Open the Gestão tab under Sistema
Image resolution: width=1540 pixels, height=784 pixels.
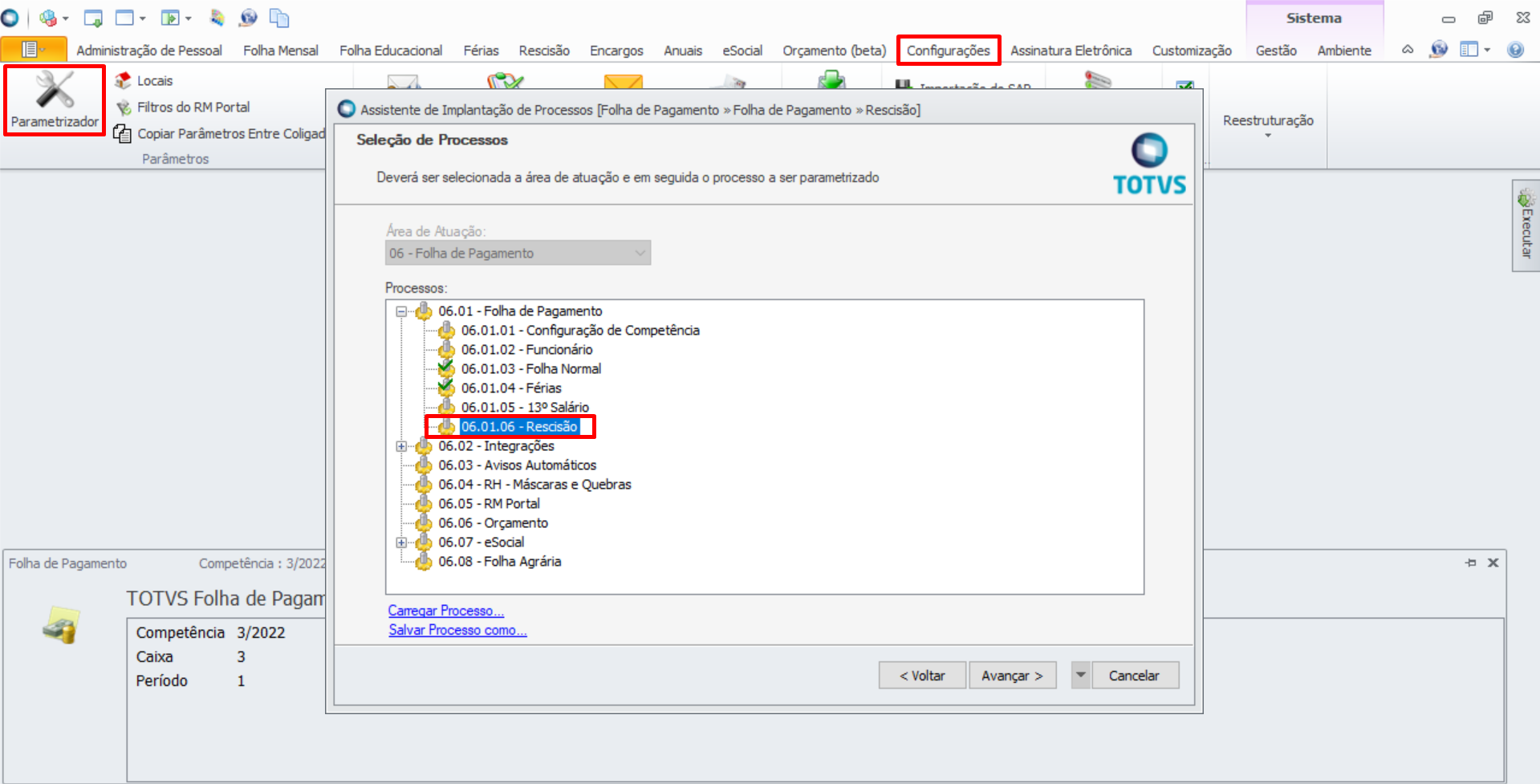[1276, 51]
